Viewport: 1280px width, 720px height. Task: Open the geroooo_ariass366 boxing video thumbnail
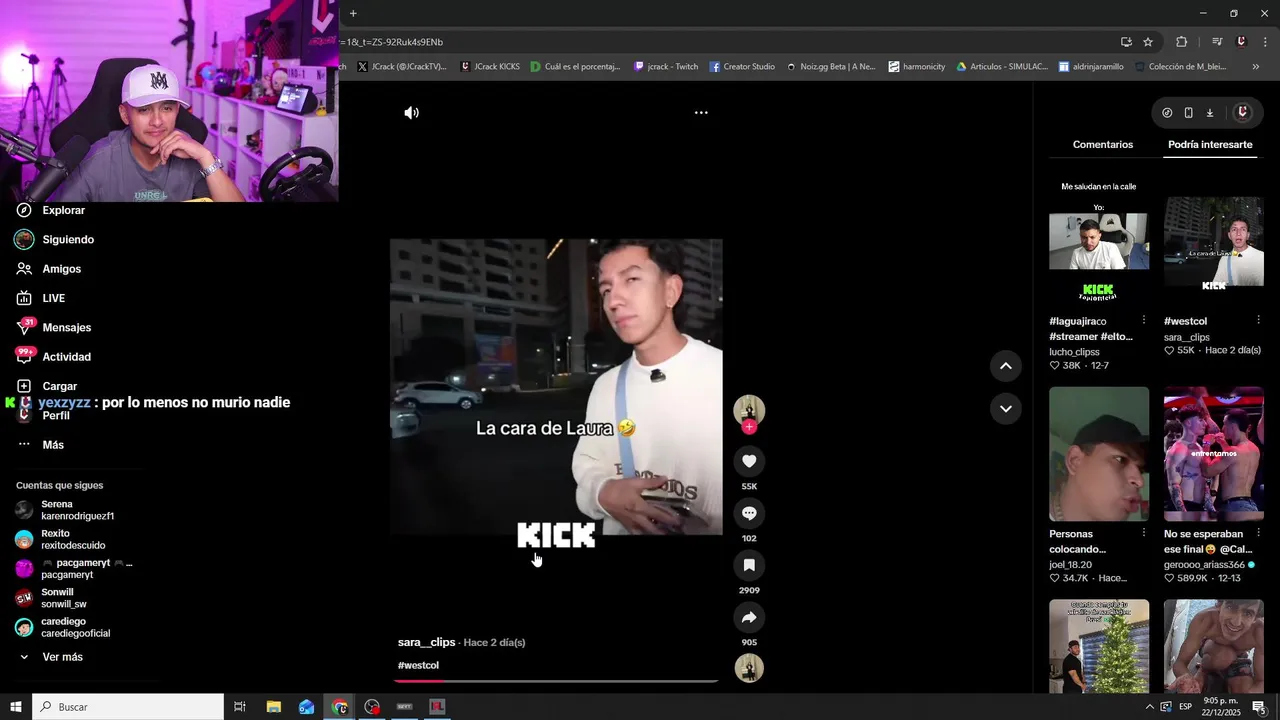point(1213,454)
